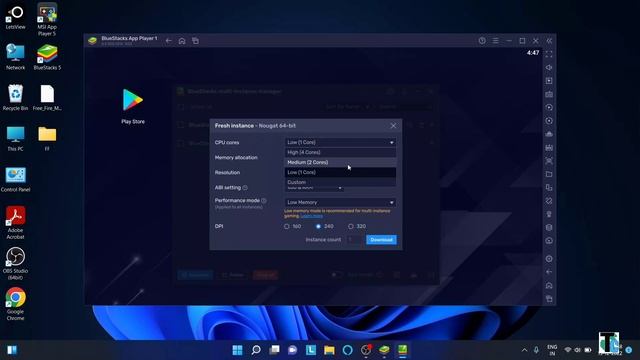
Task: Click back arrow in BlueStacks title bar
Action: (169, 41)
